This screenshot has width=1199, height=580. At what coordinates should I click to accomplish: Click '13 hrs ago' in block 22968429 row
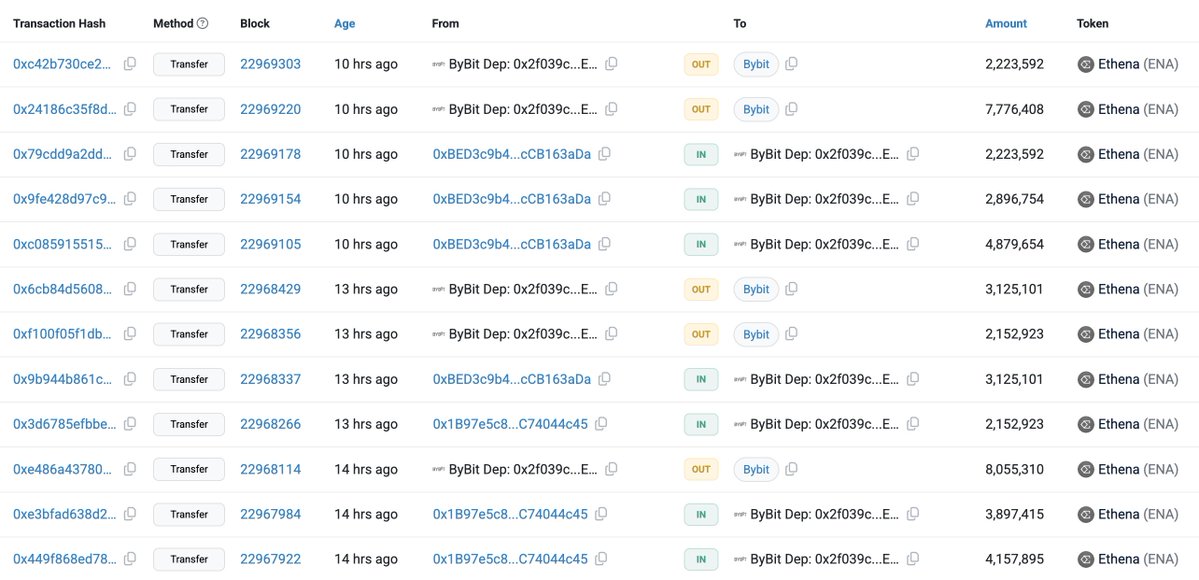click(366, 289)
